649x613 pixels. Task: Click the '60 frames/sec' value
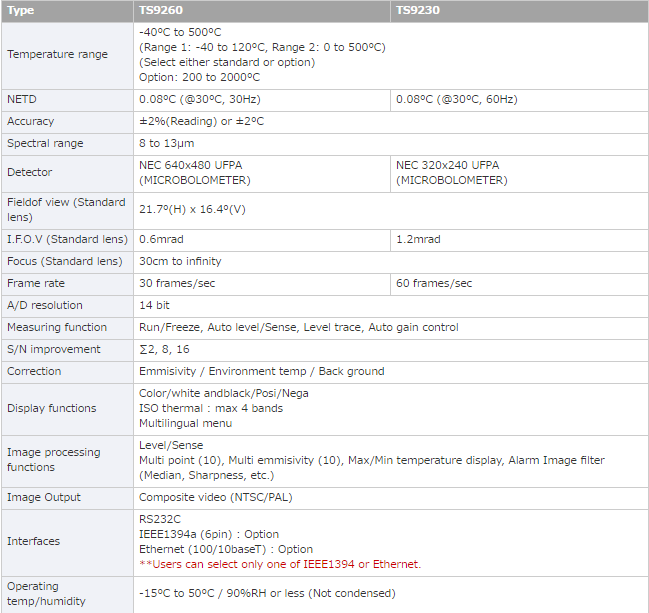pyautogui.click(x=434, y=283)
